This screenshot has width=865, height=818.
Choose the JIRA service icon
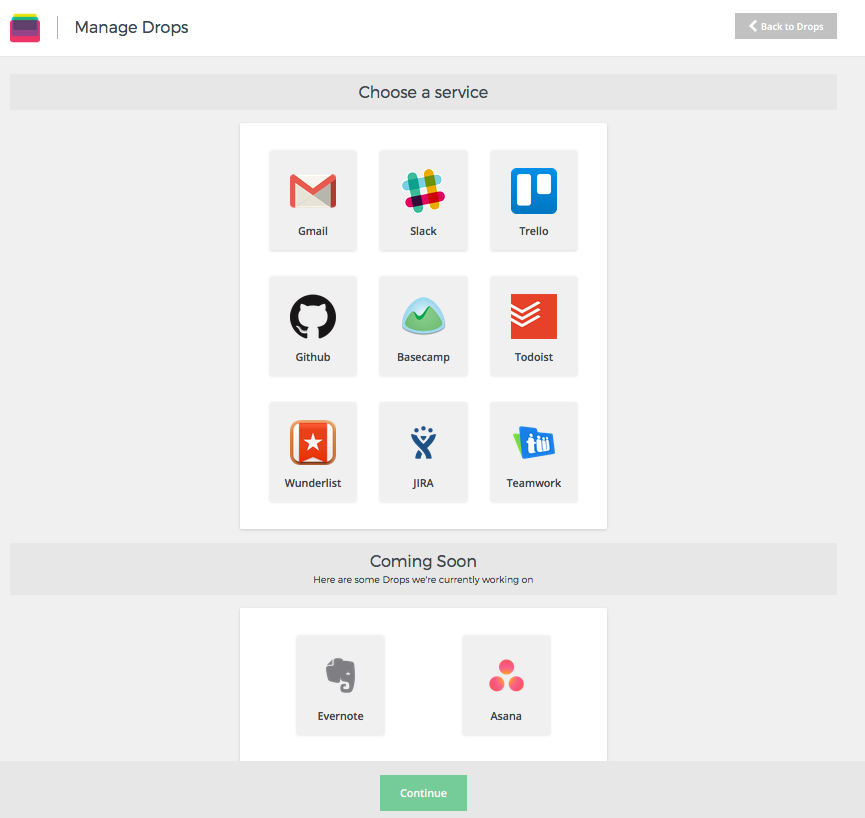point(423,442)
